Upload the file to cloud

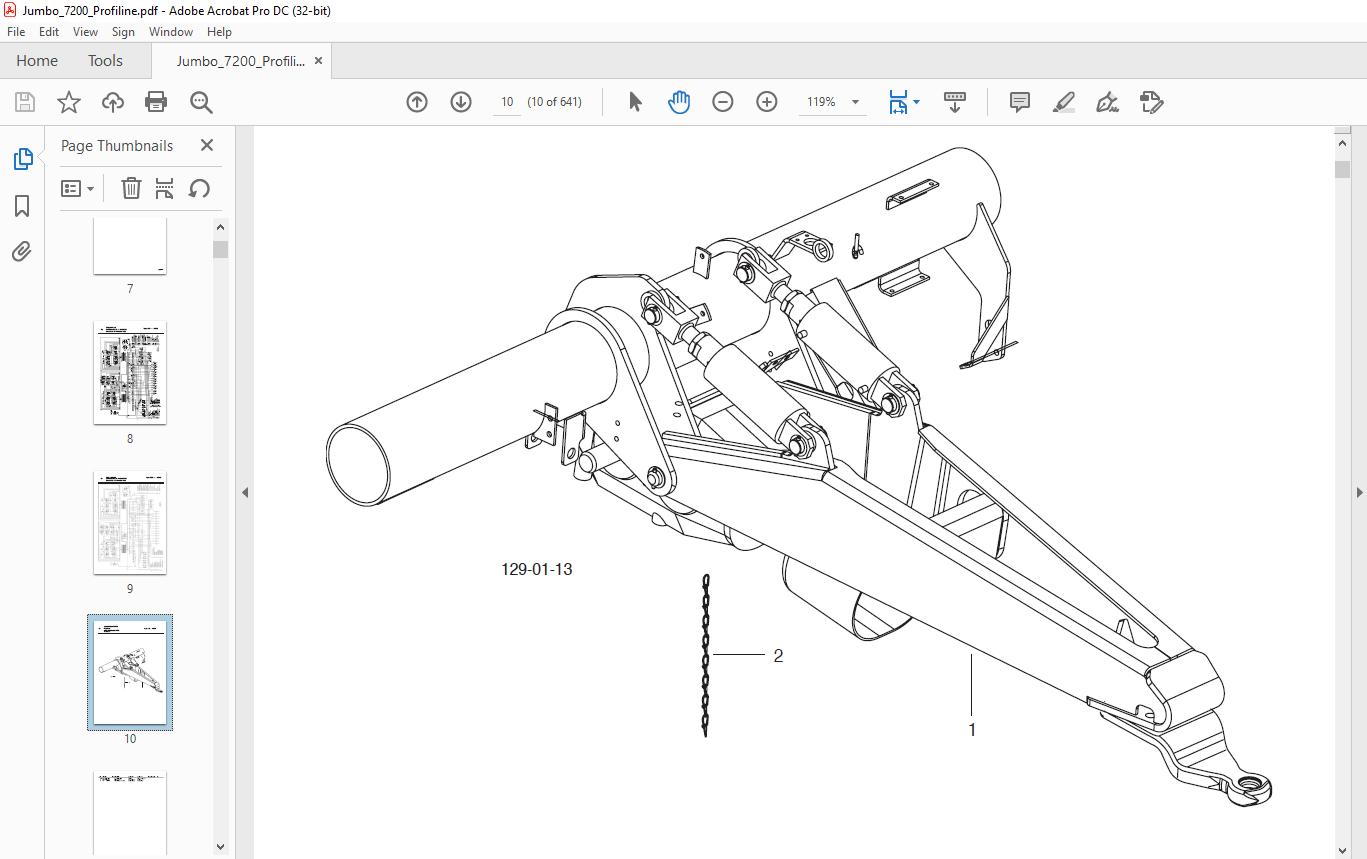point(113,102)
